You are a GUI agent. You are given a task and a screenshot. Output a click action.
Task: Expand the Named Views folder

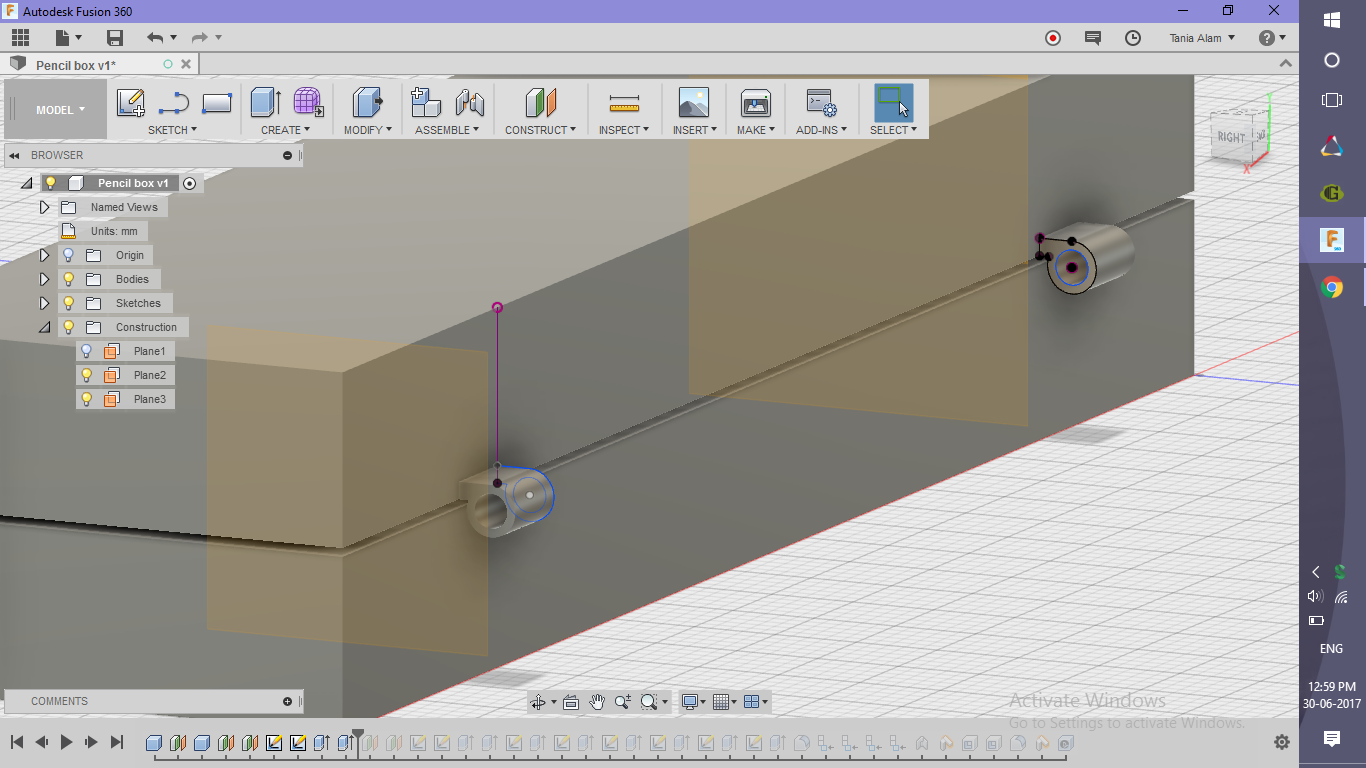click(x=44, y=207)
